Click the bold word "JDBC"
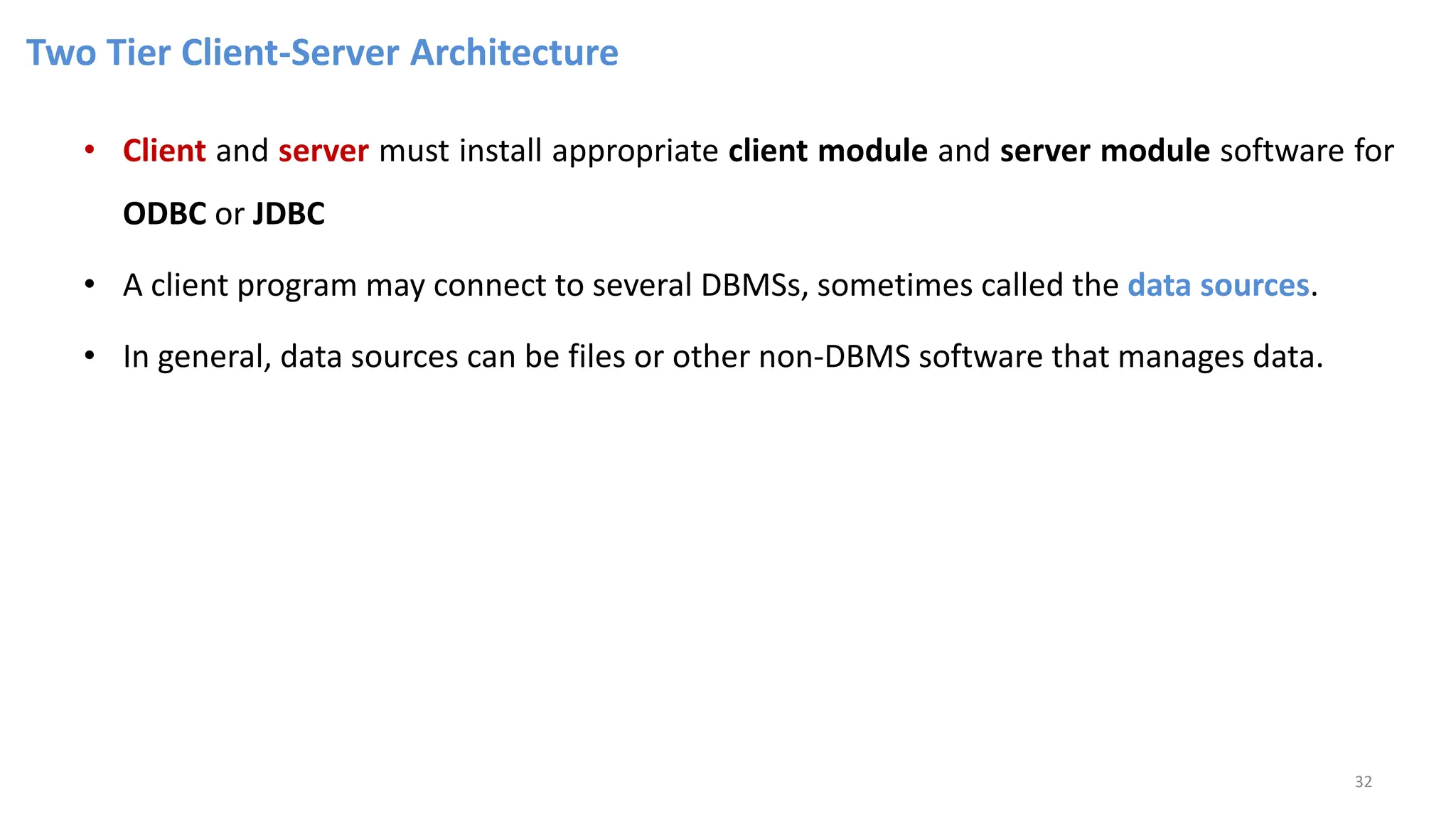Screen dimensions: 1456x819 point(289,214)
